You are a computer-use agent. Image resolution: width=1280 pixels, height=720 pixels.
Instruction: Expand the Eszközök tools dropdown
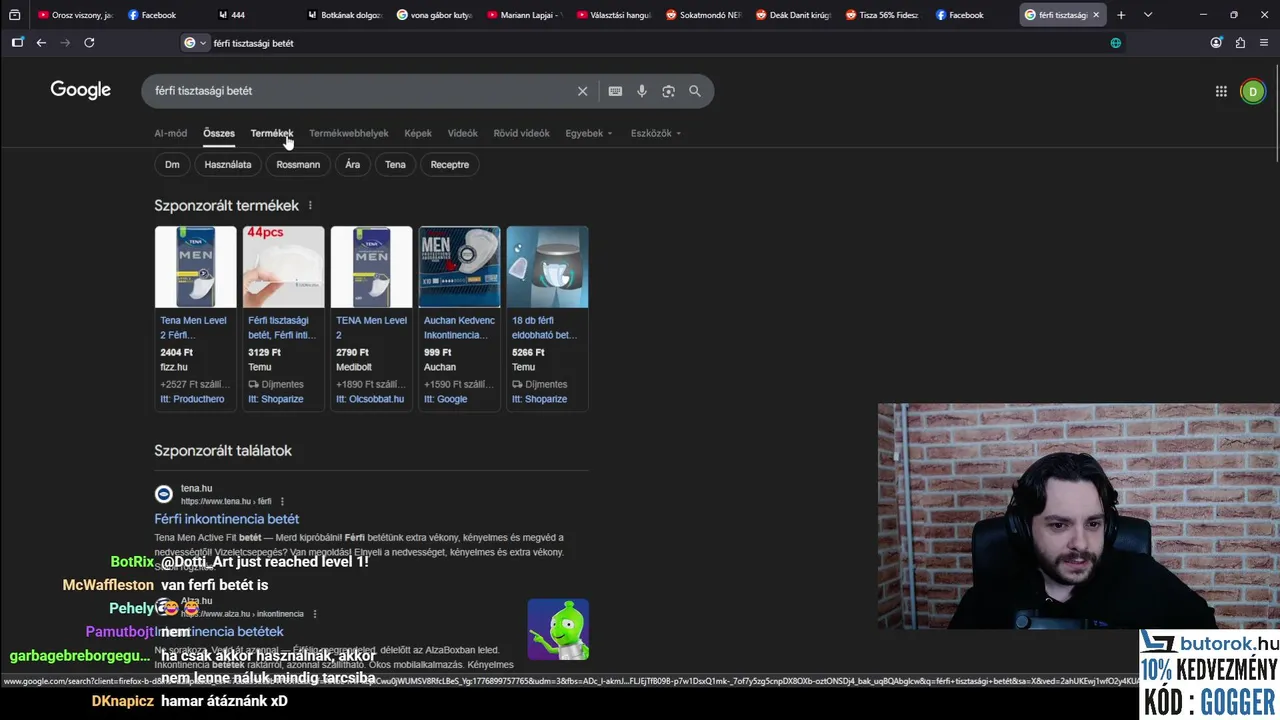656,133
